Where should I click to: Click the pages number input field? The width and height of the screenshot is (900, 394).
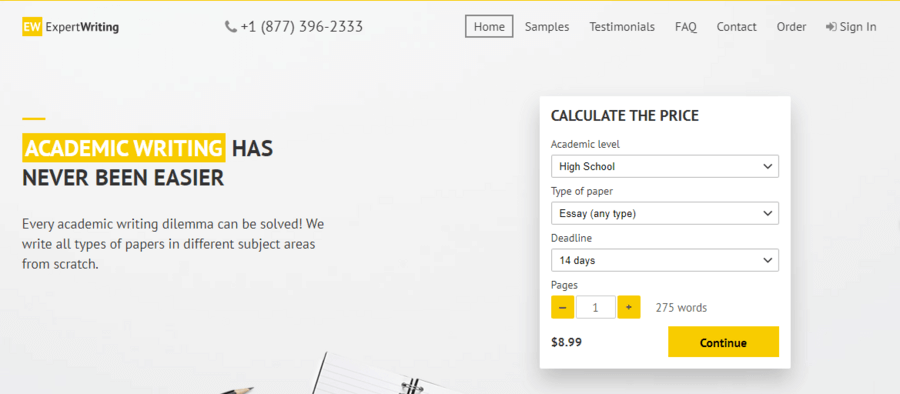tap(596, 307)
